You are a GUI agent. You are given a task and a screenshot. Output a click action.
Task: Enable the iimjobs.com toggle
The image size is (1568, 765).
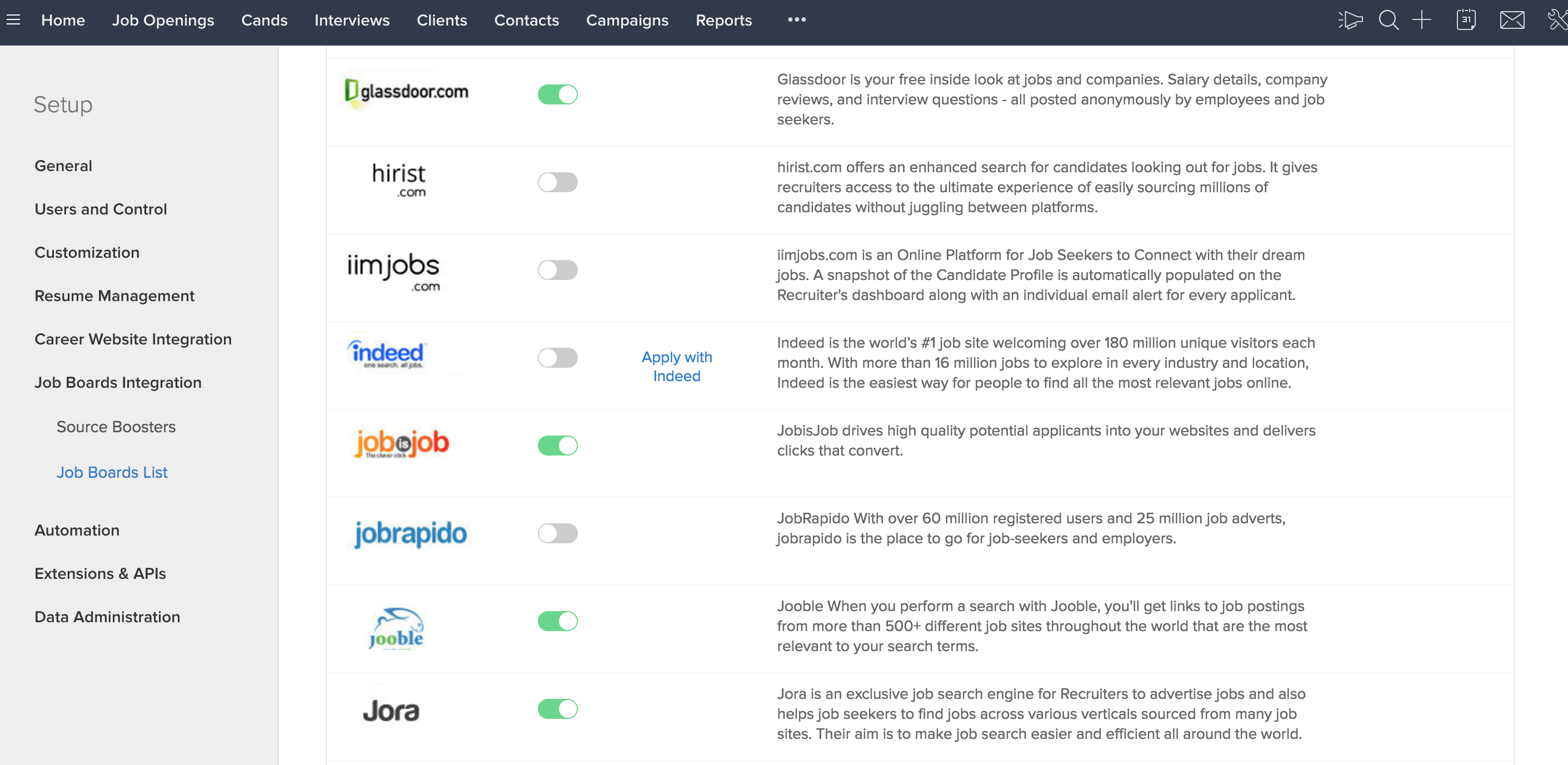point(557,269)
